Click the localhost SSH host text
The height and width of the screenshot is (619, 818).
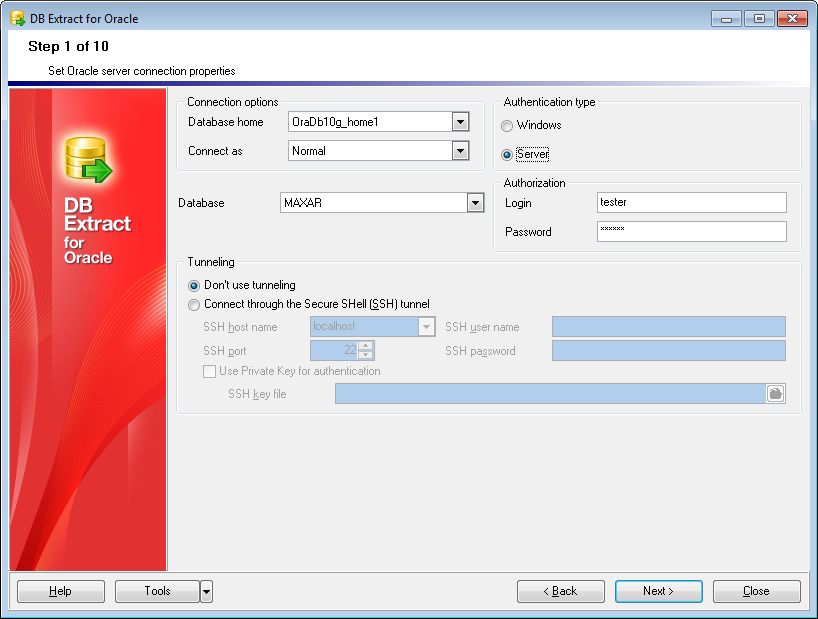[x=334, y=326]
